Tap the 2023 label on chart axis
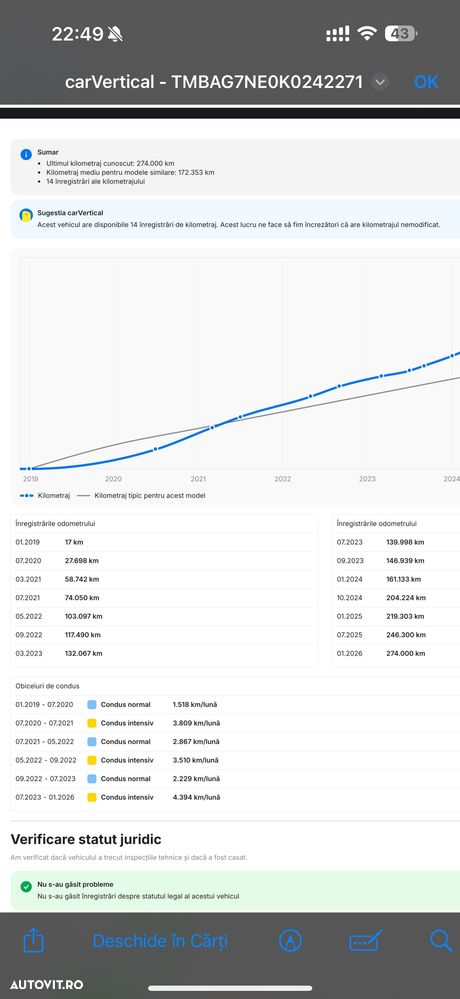This screenshot has width=460, height=999. point(367,478)
